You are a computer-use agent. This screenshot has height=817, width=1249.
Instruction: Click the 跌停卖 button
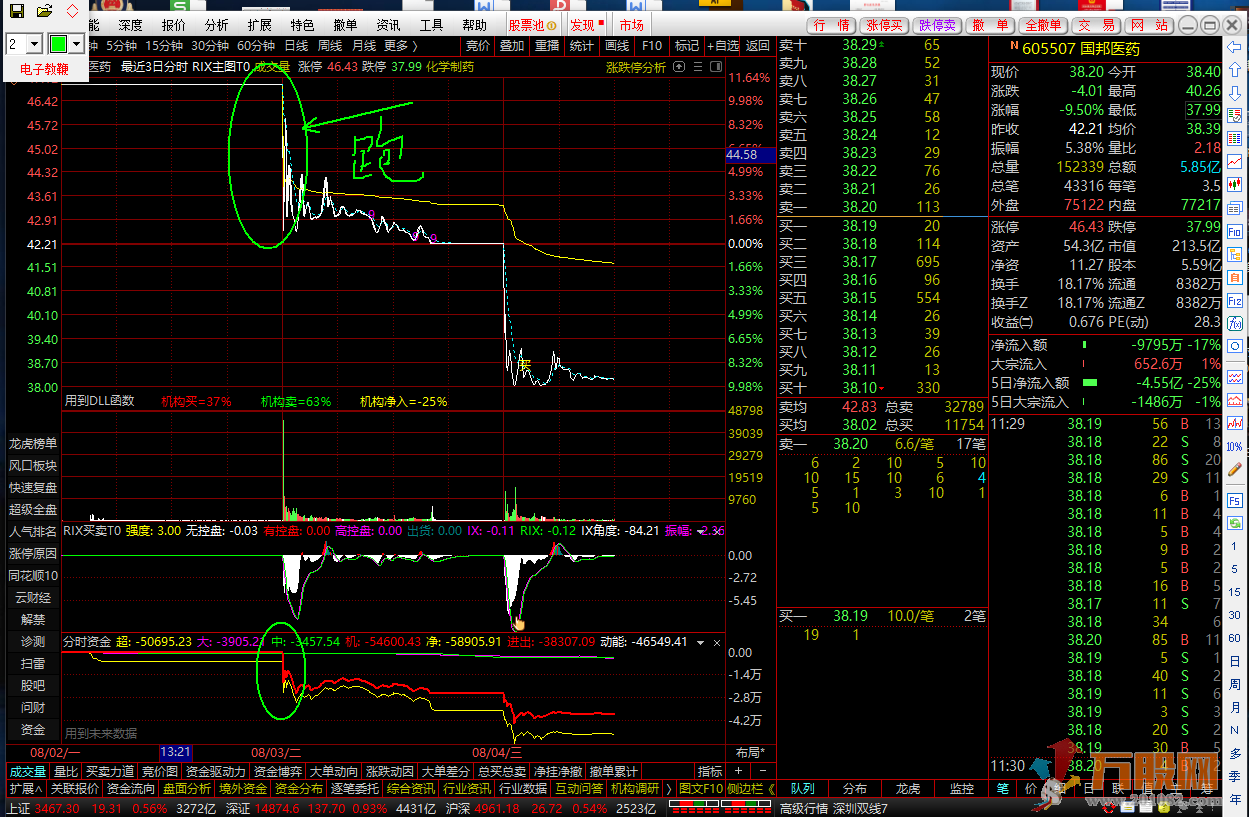coord(937,25)
